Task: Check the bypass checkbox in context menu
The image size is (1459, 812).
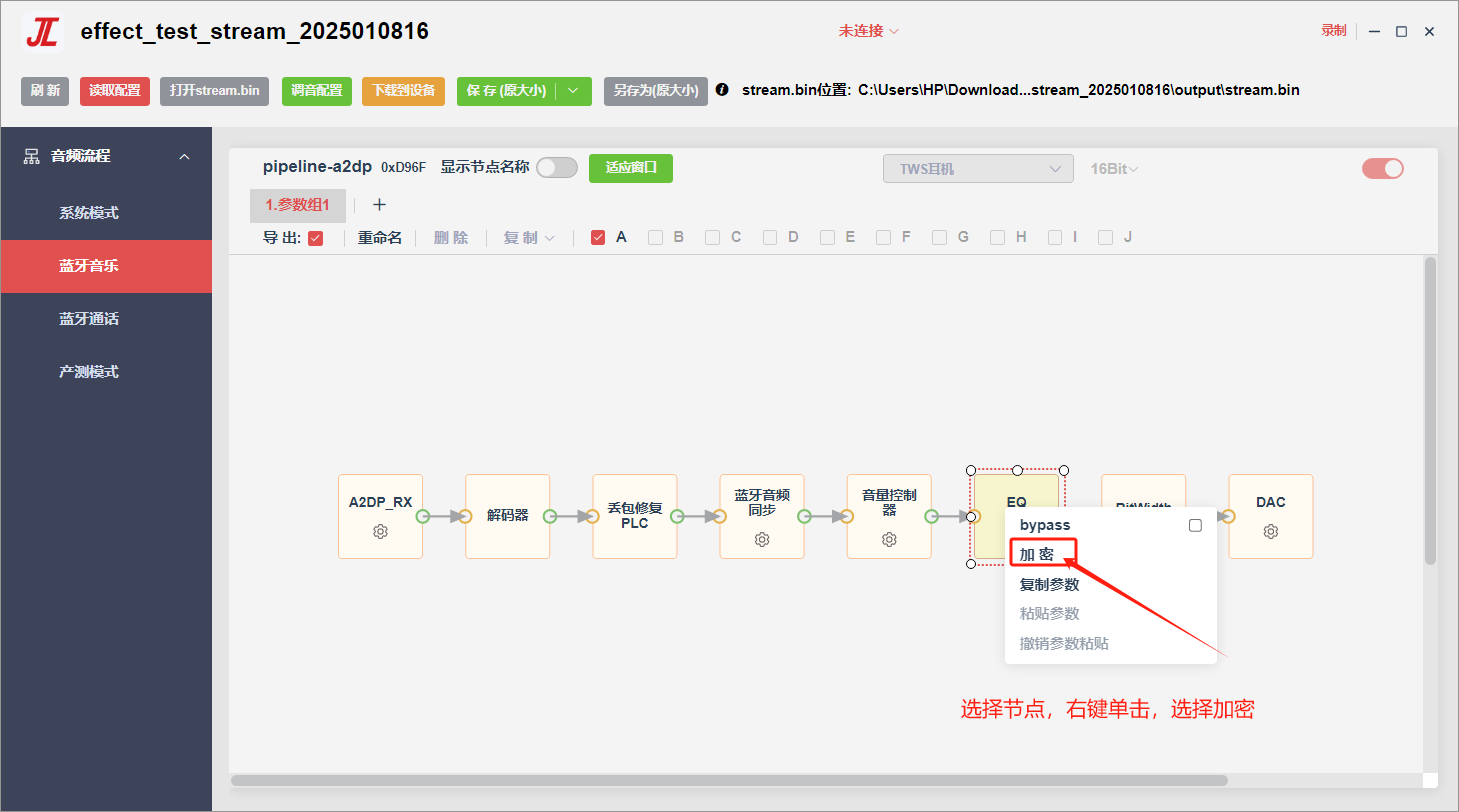Action: (1195, 525)
